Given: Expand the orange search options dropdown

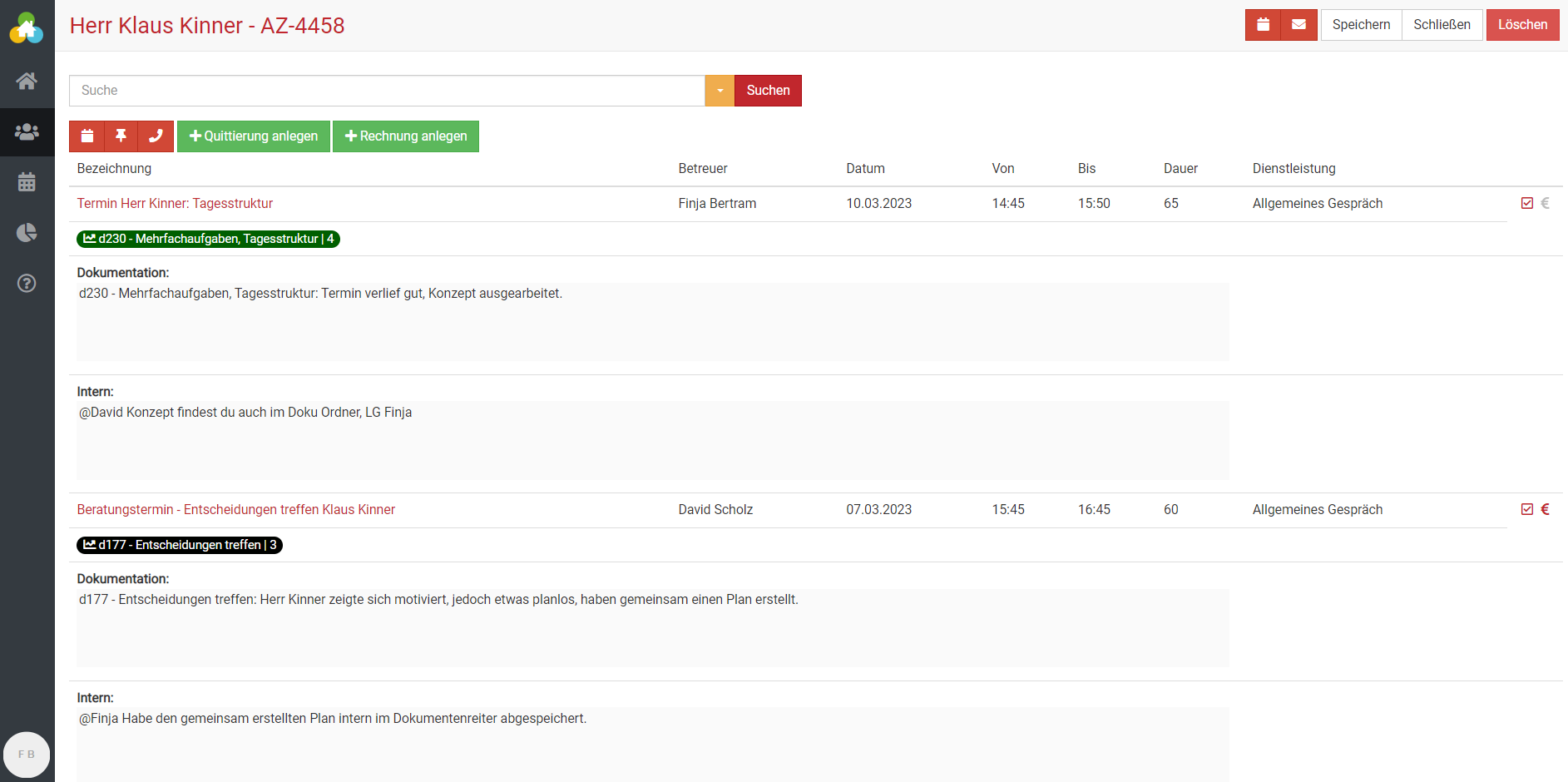Looking at the screenshot, I should 720,91.
